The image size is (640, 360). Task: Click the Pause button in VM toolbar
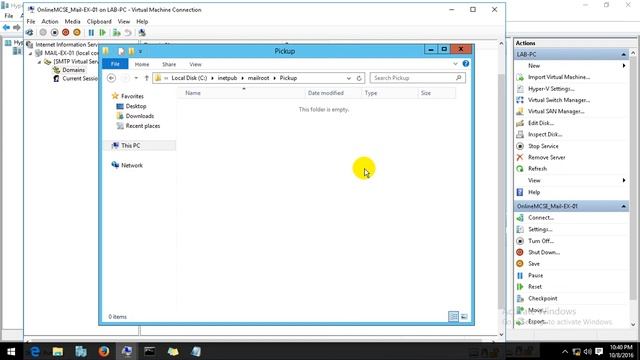(x=91, y=33)
